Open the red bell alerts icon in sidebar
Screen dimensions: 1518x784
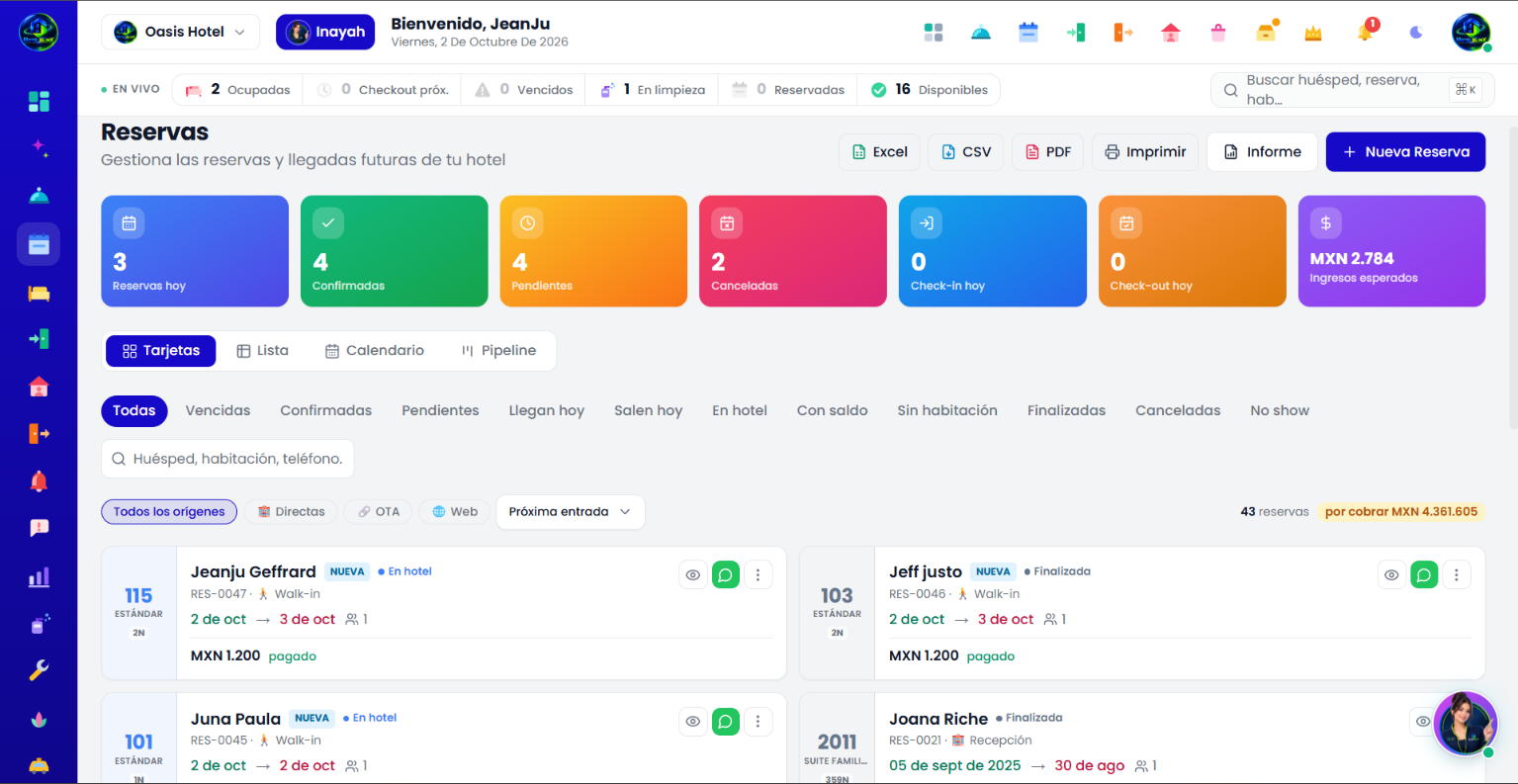39,481
